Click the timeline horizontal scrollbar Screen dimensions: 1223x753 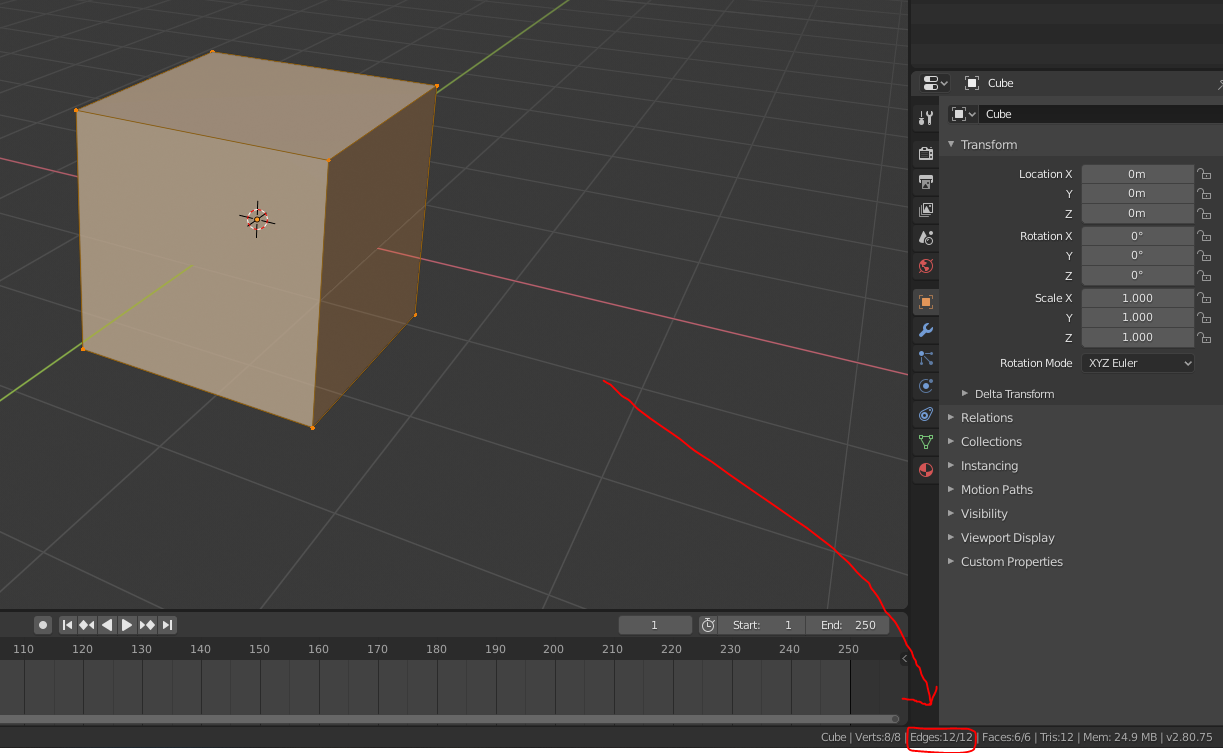[x=448, y=718]
